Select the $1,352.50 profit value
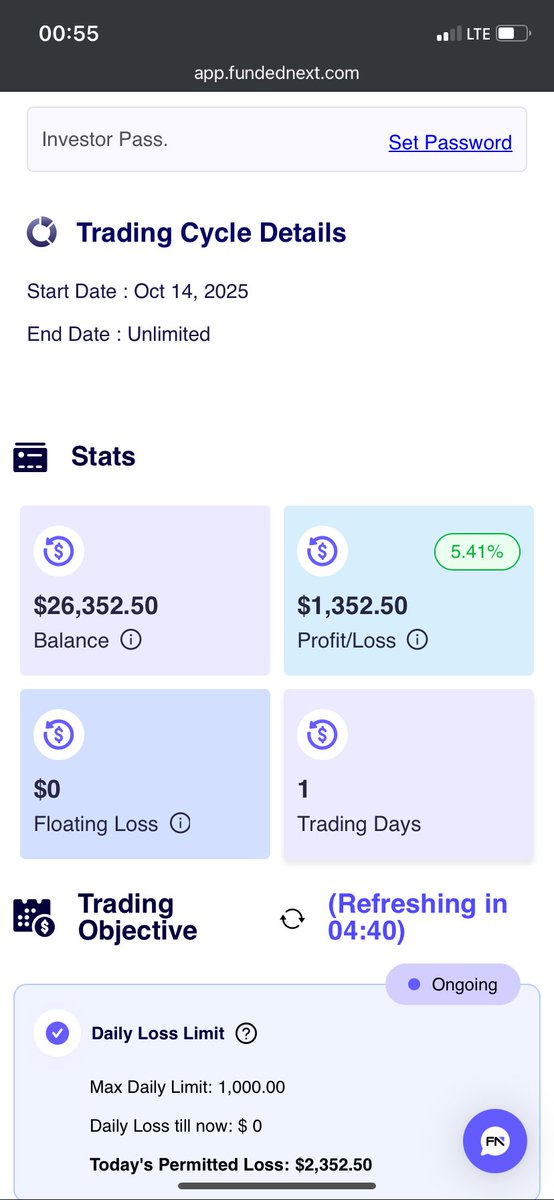The width and height of the screenshot is (554, 1200). coord(352,606)
